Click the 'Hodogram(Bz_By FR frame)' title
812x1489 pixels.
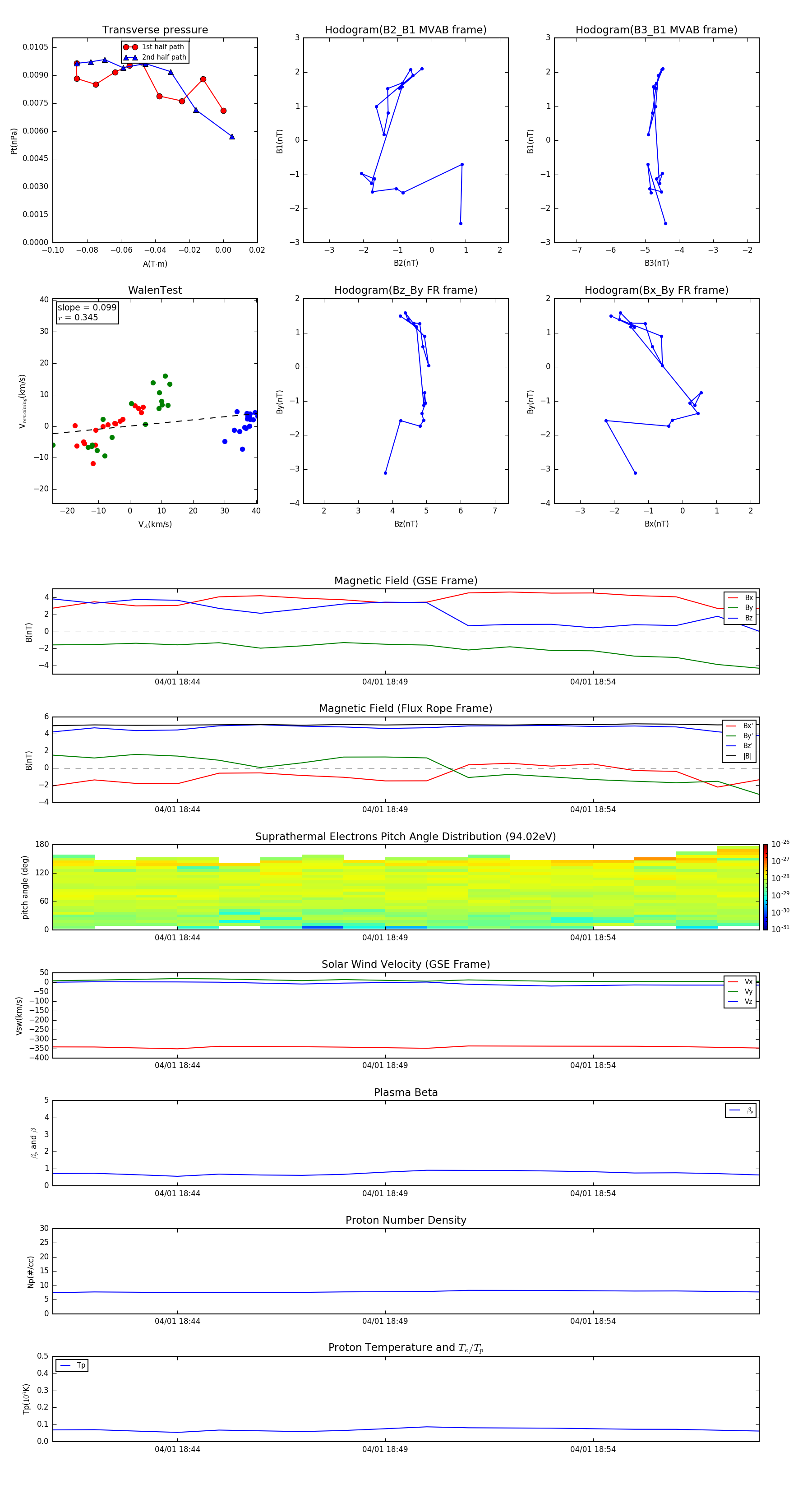(x=406, y=290)
